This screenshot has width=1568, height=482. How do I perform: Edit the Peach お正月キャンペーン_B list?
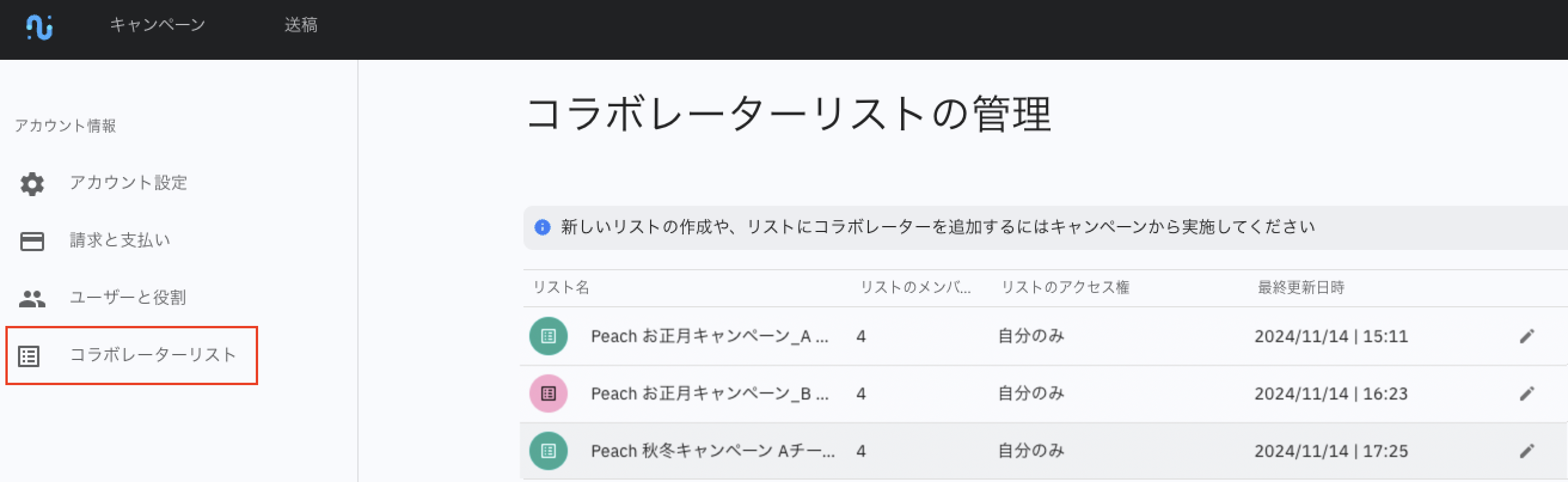pos(1527,393)
